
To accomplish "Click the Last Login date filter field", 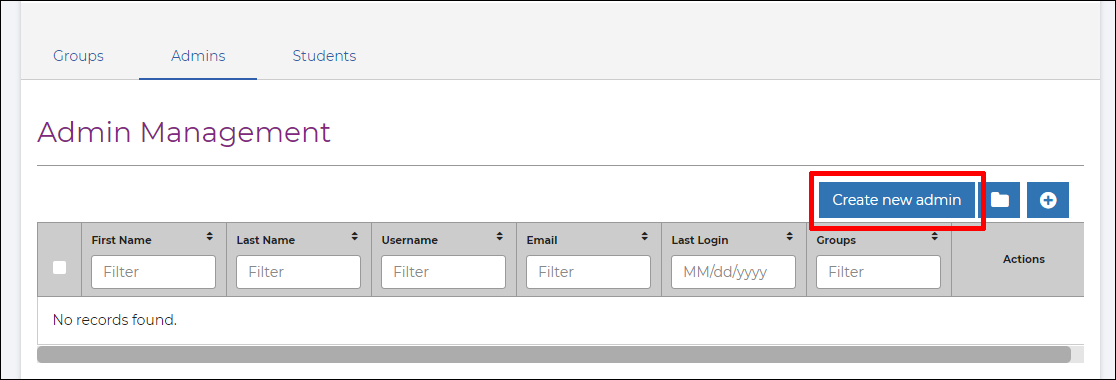I will (x=734, y=272).
